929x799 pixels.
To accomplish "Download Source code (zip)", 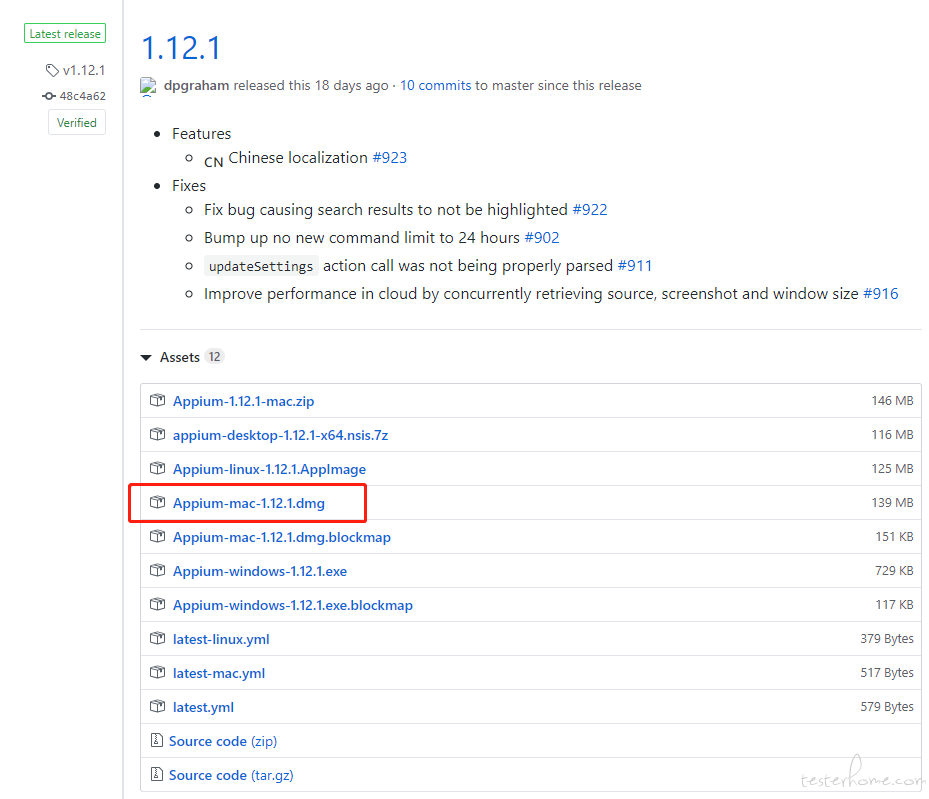I will [x=223, y=741].
